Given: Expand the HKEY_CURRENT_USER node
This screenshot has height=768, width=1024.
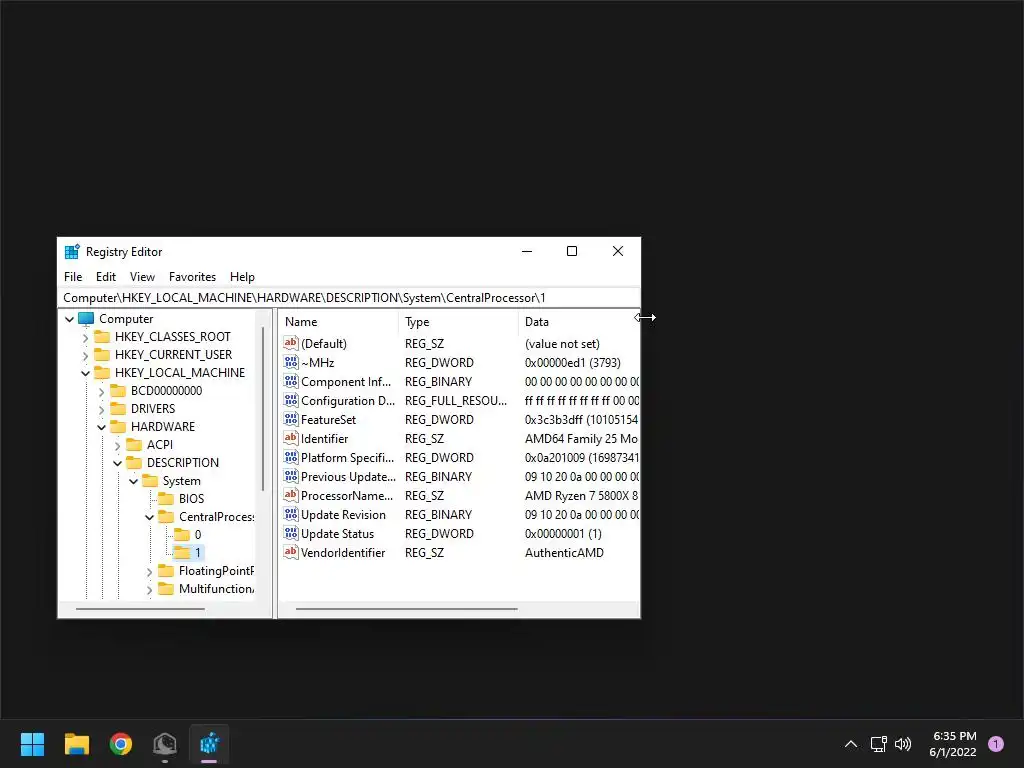Looking at the screenshot, I should [86, 355].
